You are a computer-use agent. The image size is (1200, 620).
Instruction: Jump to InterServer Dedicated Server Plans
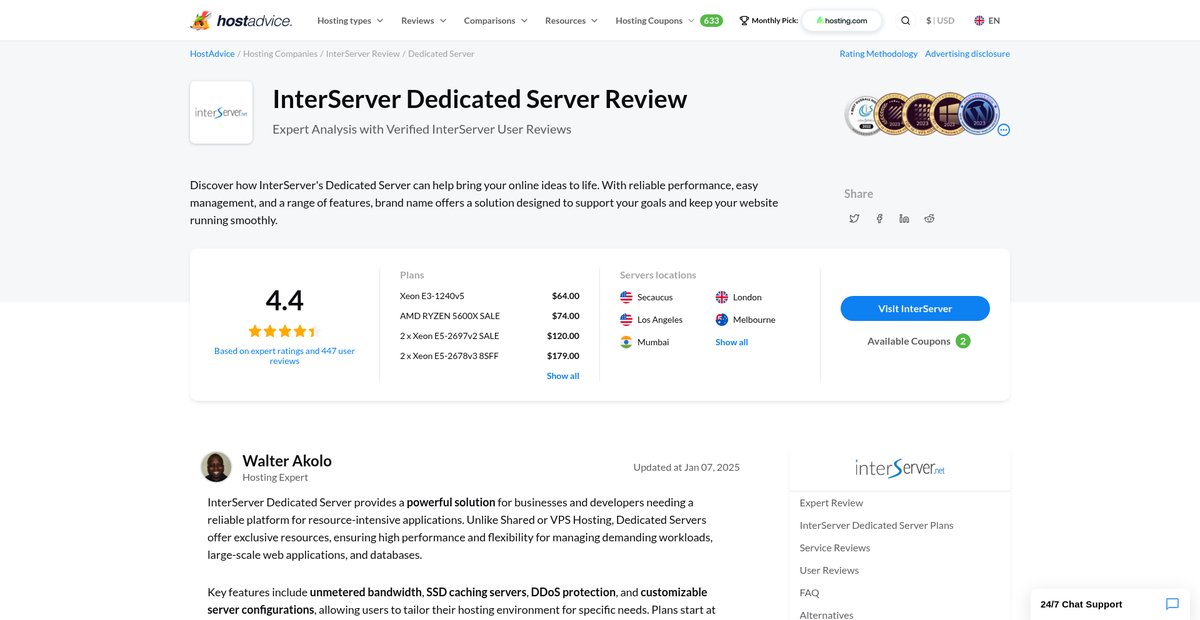(x=876, y=525)
